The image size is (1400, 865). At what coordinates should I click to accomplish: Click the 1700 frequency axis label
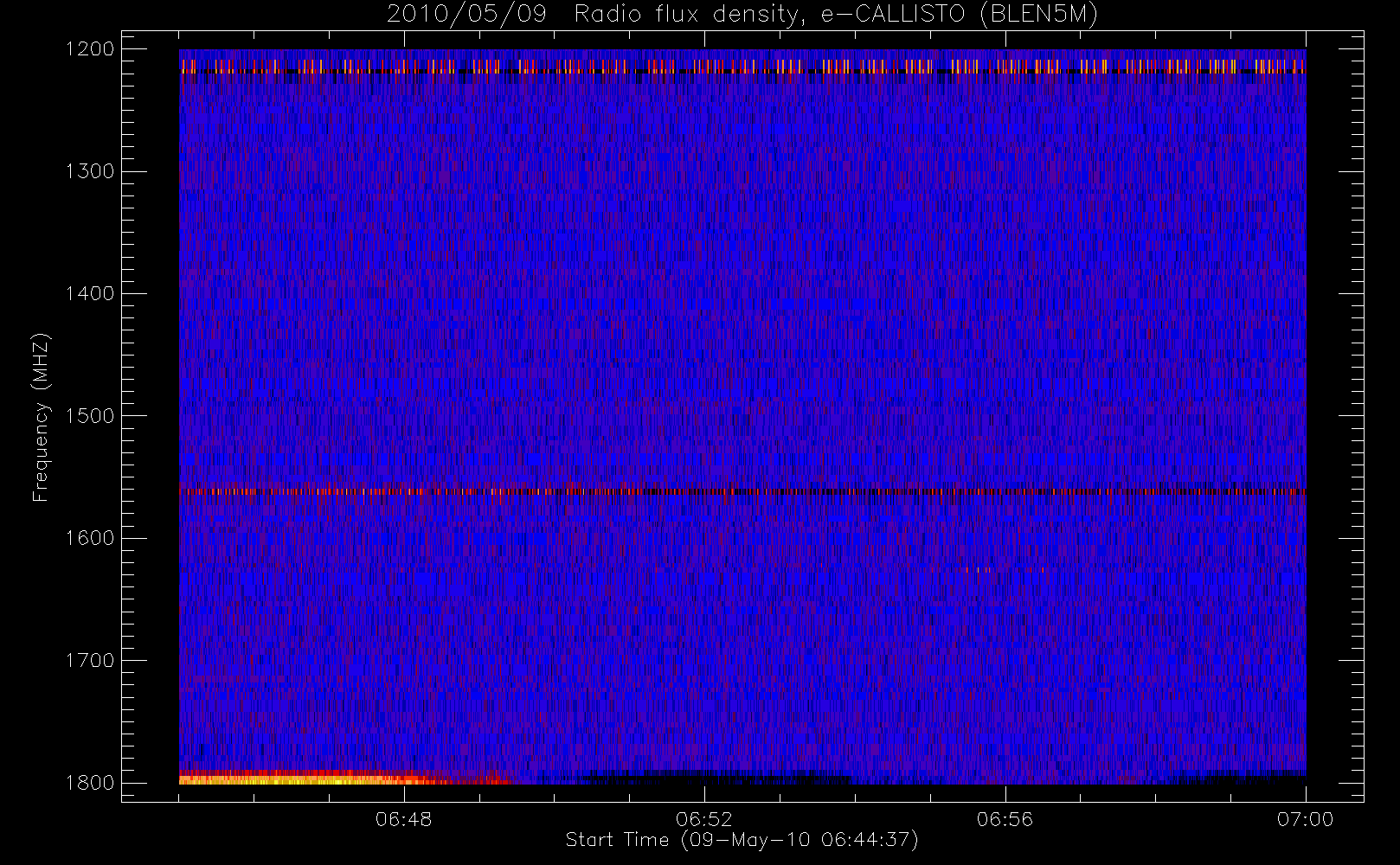click(x=90, y=660)
